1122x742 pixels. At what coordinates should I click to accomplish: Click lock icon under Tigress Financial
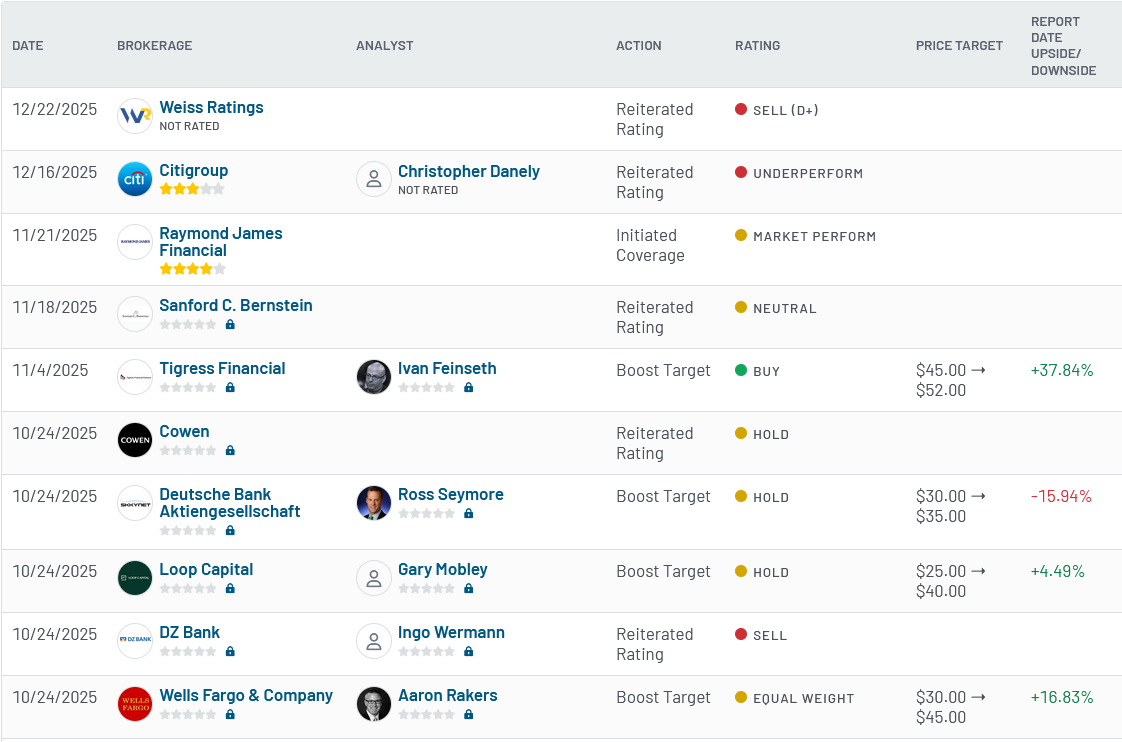point(230,387)
